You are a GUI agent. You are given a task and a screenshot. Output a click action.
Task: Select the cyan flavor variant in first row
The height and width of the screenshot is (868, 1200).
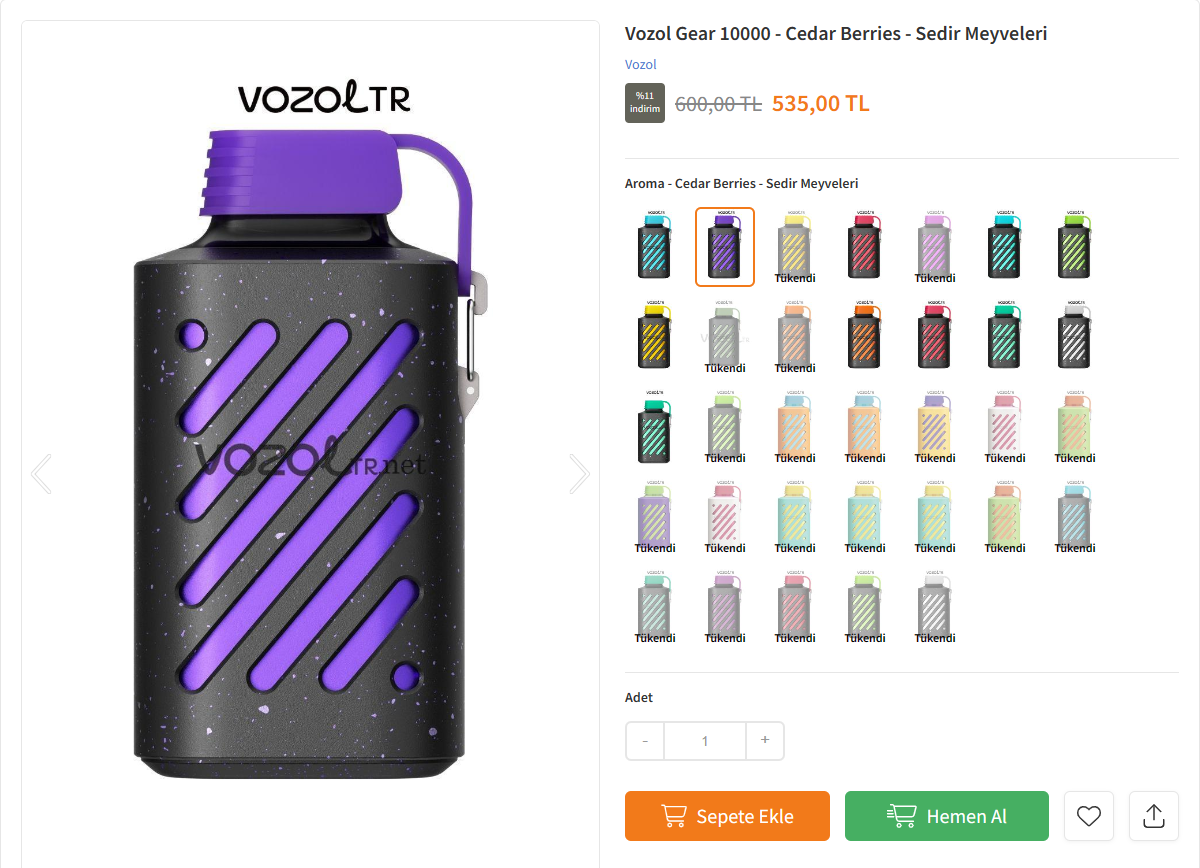(x=655, y=247)
